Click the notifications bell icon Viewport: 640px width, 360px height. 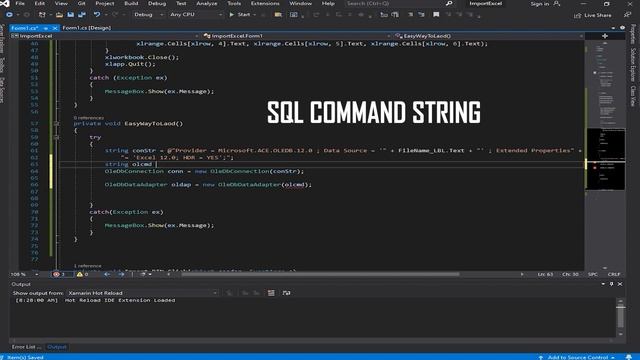point(629,357)
